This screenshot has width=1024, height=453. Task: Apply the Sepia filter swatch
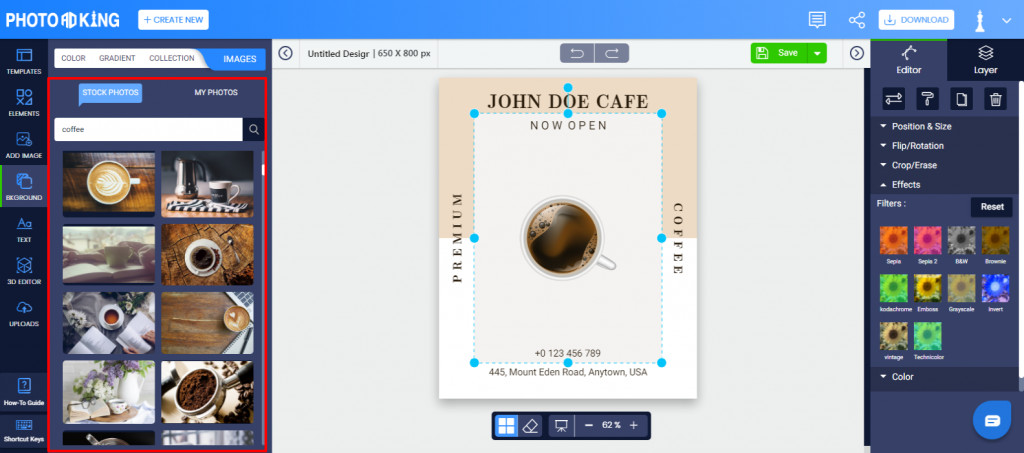[893, 244]
